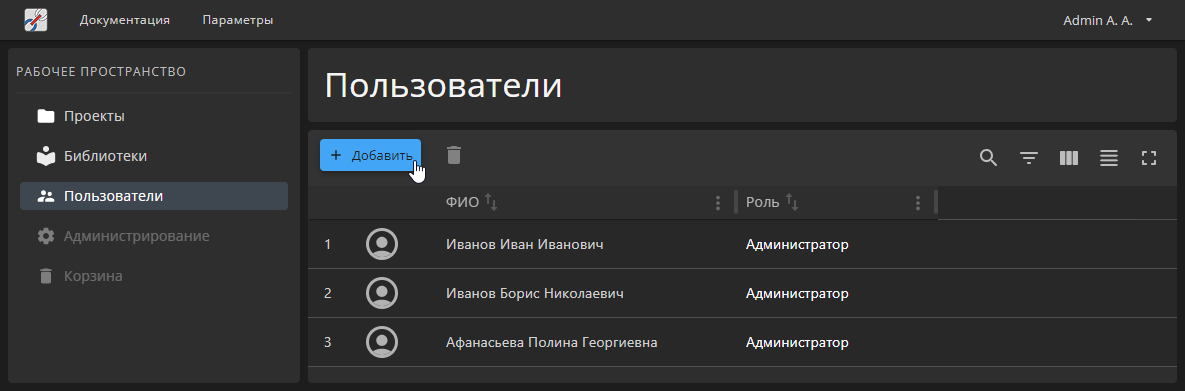Click the Библиотеки book icon
This screenshot has width=1185, height=391.
coord(46,156)
